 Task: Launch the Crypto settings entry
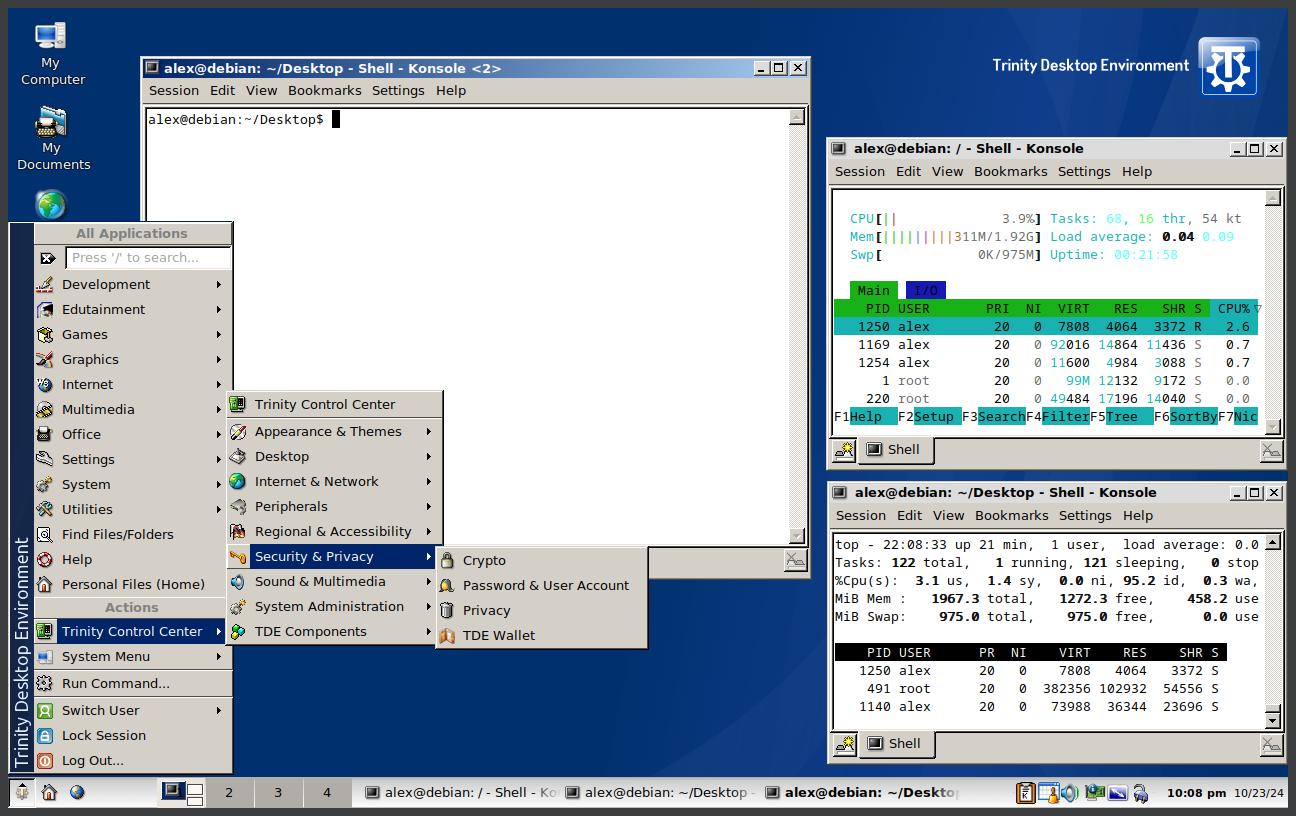(484, 561)
